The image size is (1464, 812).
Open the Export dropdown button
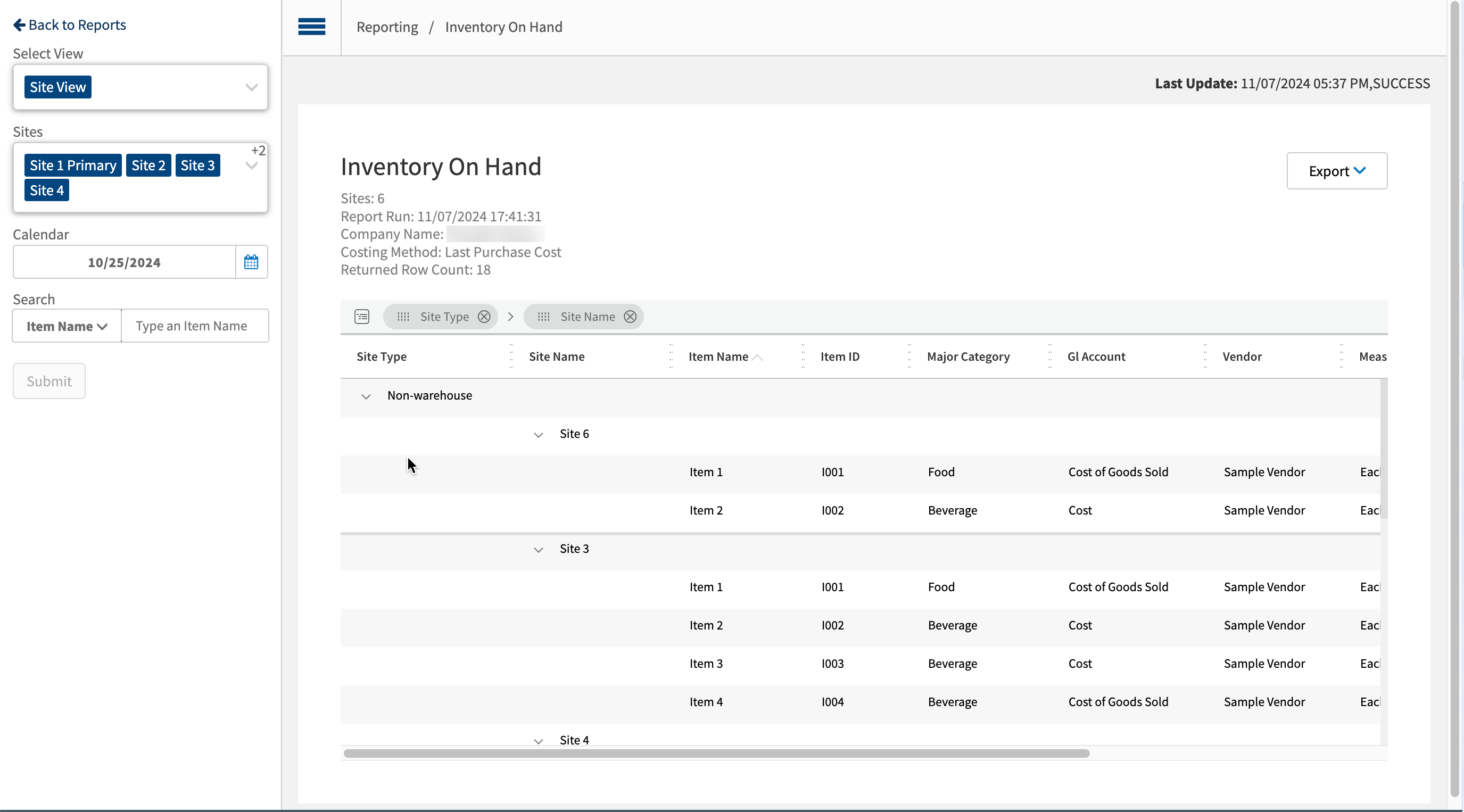click(x=1336, y=170)
